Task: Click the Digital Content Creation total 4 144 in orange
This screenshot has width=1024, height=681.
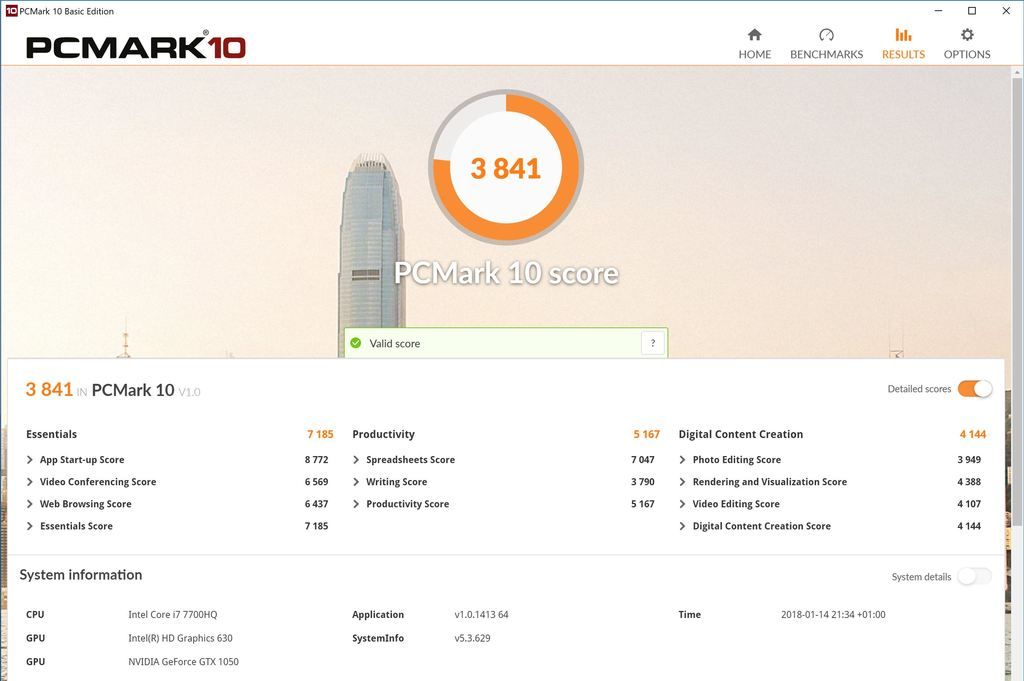Action: coord(973,434)
